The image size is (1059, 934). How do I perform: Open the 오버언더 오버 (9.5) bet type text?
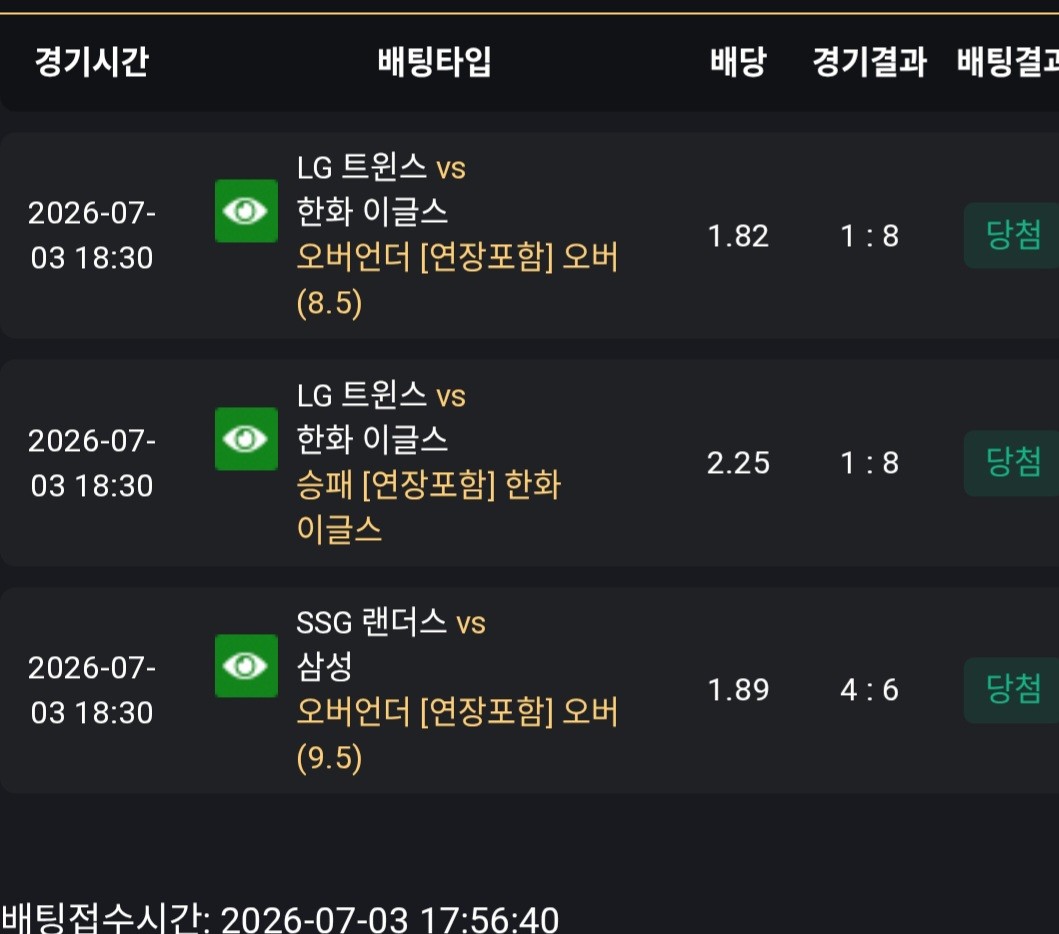[x=457, y=734]
